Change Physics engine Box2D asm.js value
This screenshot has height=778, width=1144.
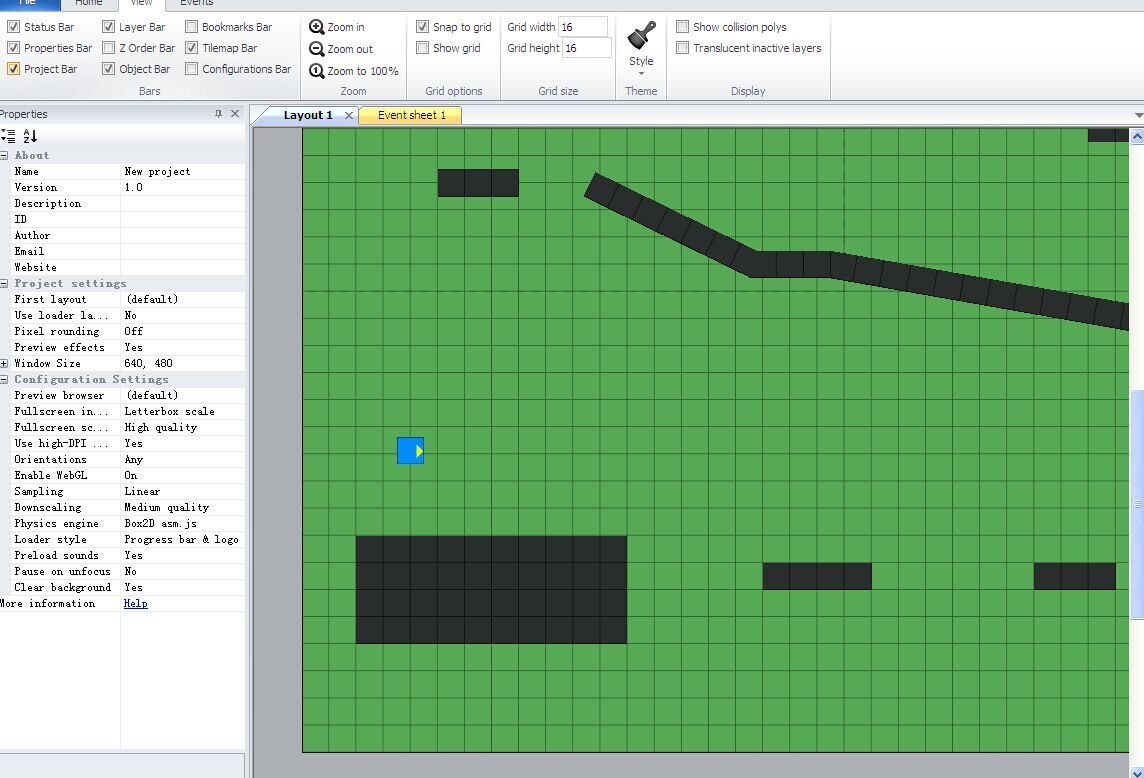click(182, 524)
